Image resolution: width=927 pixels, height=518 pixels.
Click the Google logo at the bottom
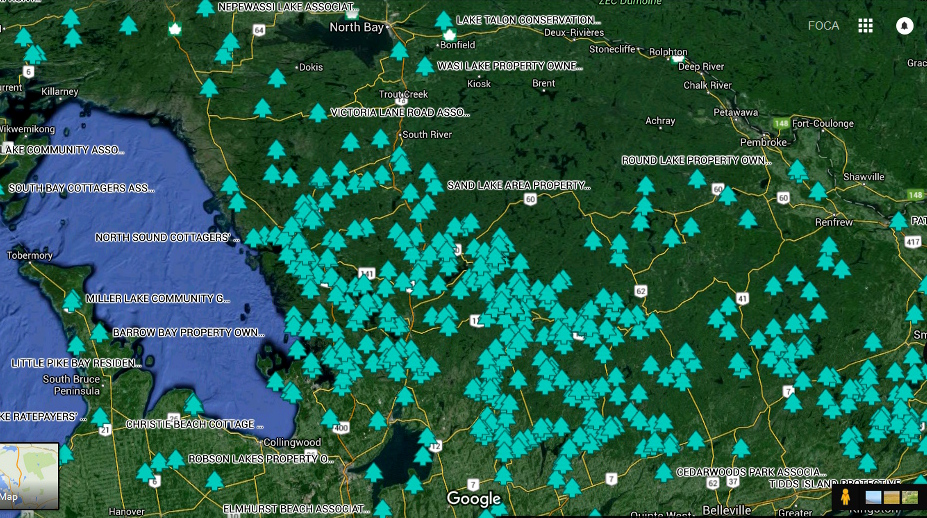pos(473,498)
